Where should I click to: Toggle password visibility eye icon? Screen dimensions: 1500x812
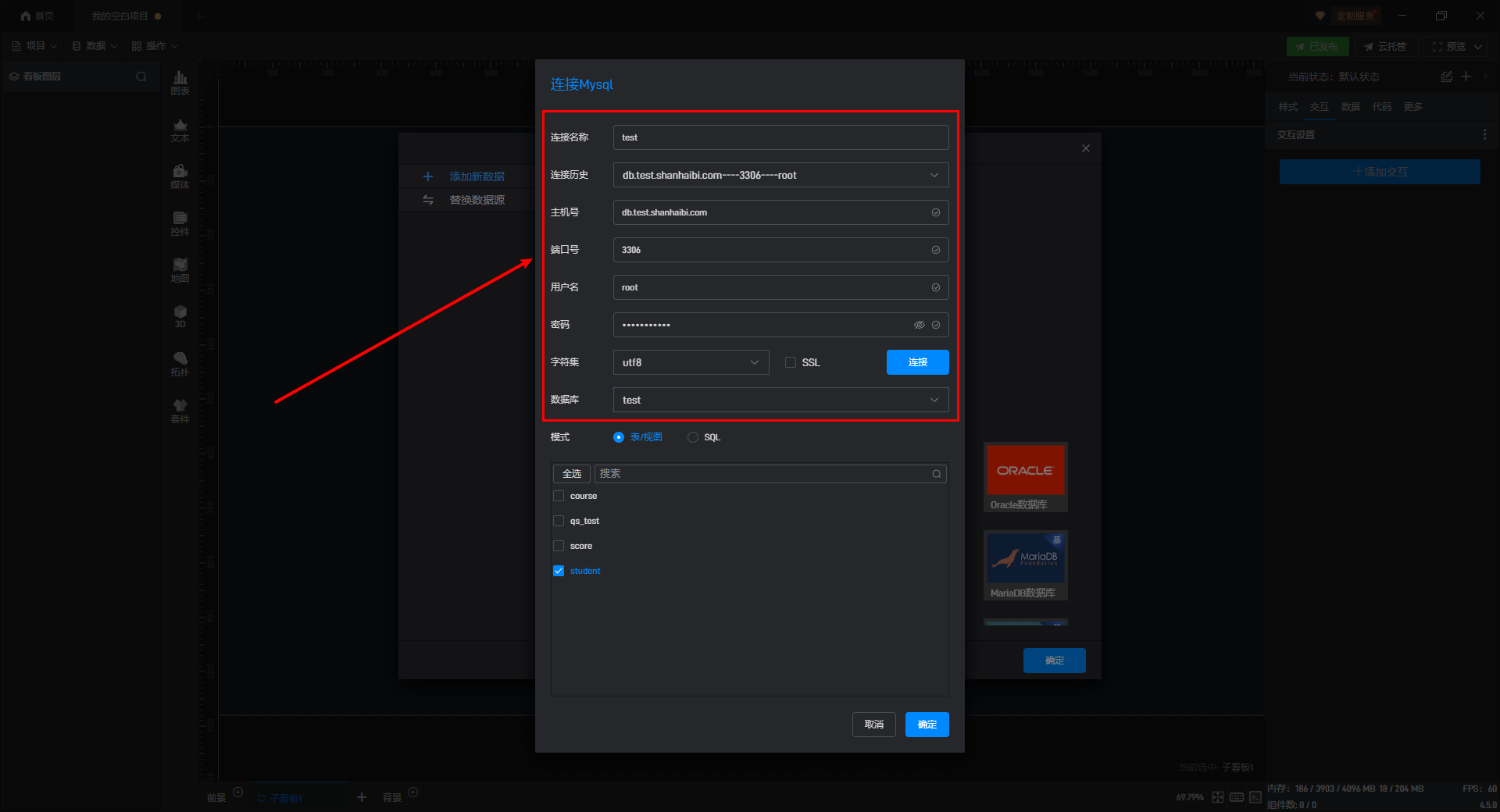pyautogui.click(x=919, y=325)
